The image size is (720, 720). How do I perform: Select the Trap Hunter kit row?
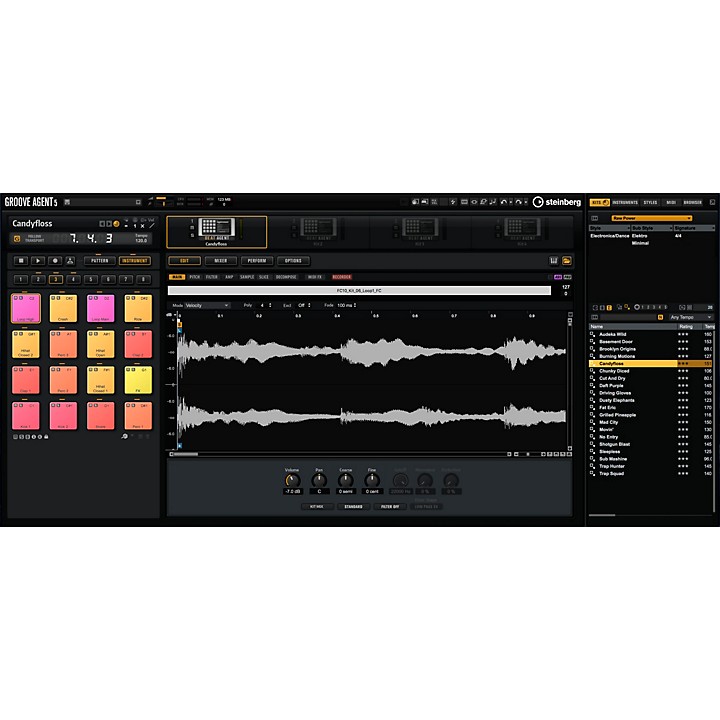pyautogui.click(x=651, y=466)
